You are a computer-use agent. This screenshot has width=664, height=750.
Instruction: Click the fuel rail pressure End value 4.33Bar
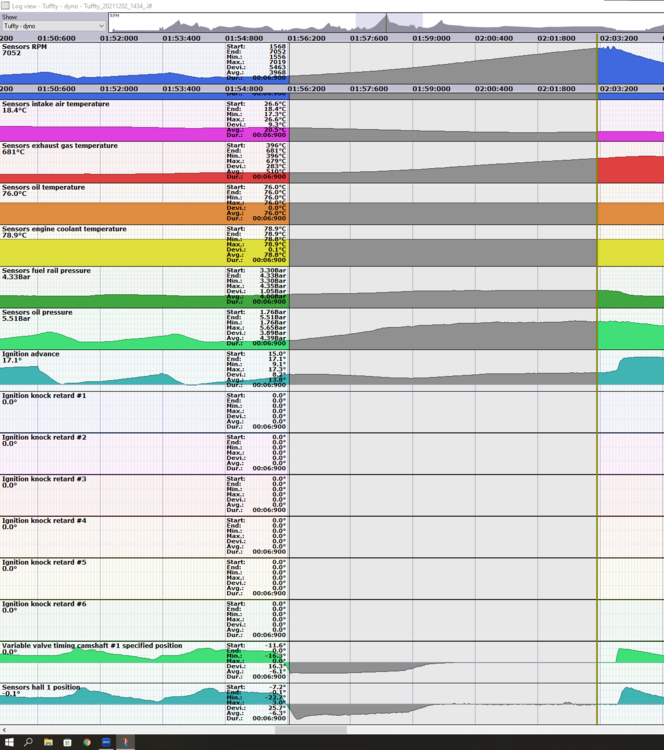(273, 276)
